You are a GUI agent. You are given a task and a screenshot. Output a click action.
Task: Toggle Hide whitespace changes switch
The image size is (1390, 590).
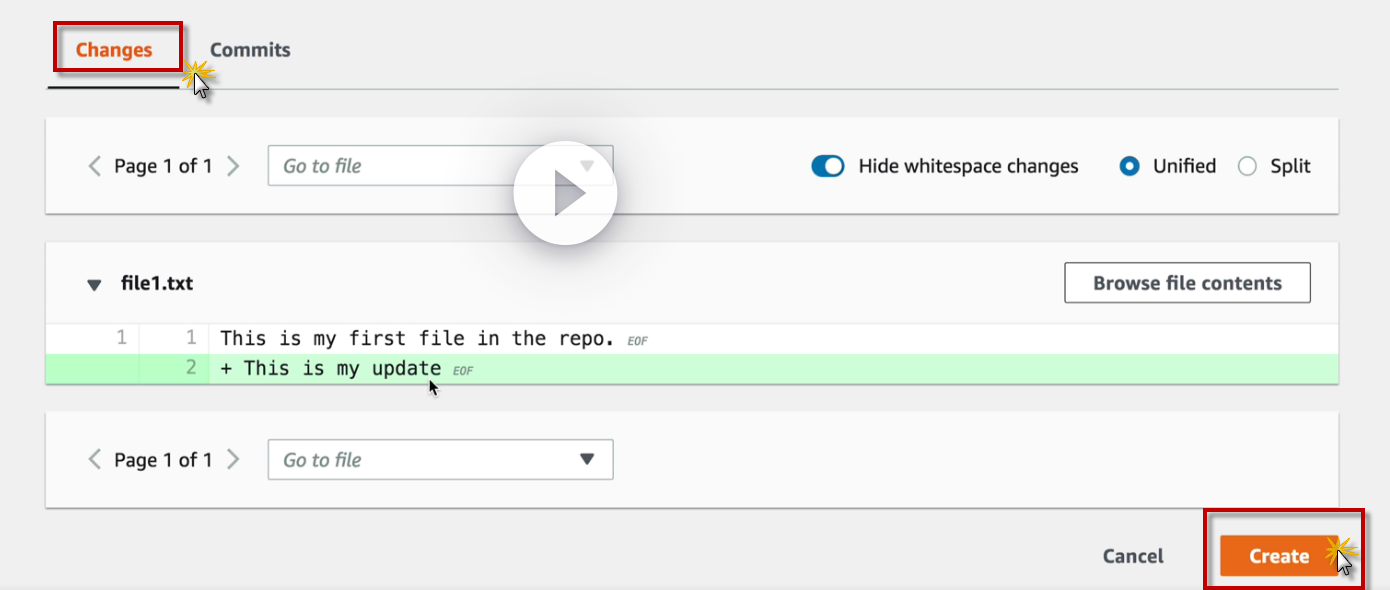[828, 166]
